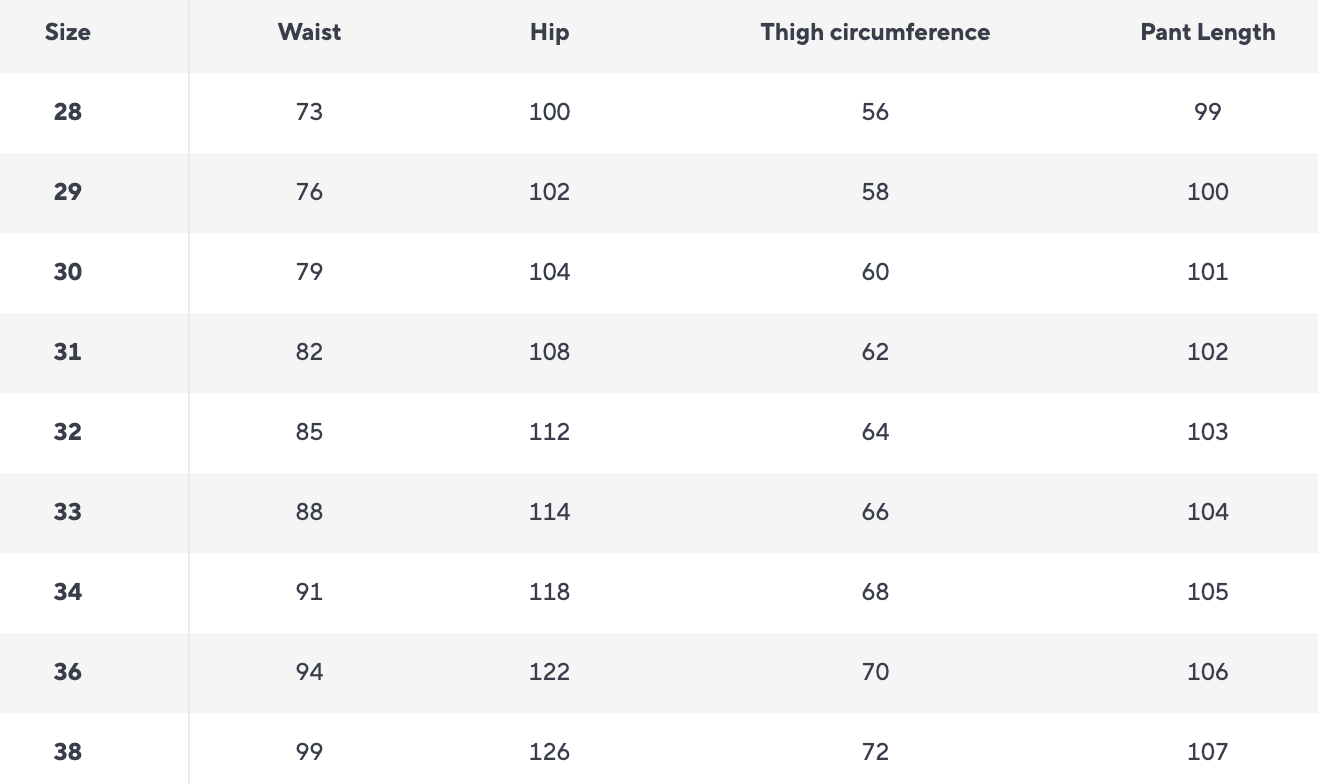This screenshot has width=1318, height=784.
Task: Click the hip value 126 for size 38
Action: (549, 752)
